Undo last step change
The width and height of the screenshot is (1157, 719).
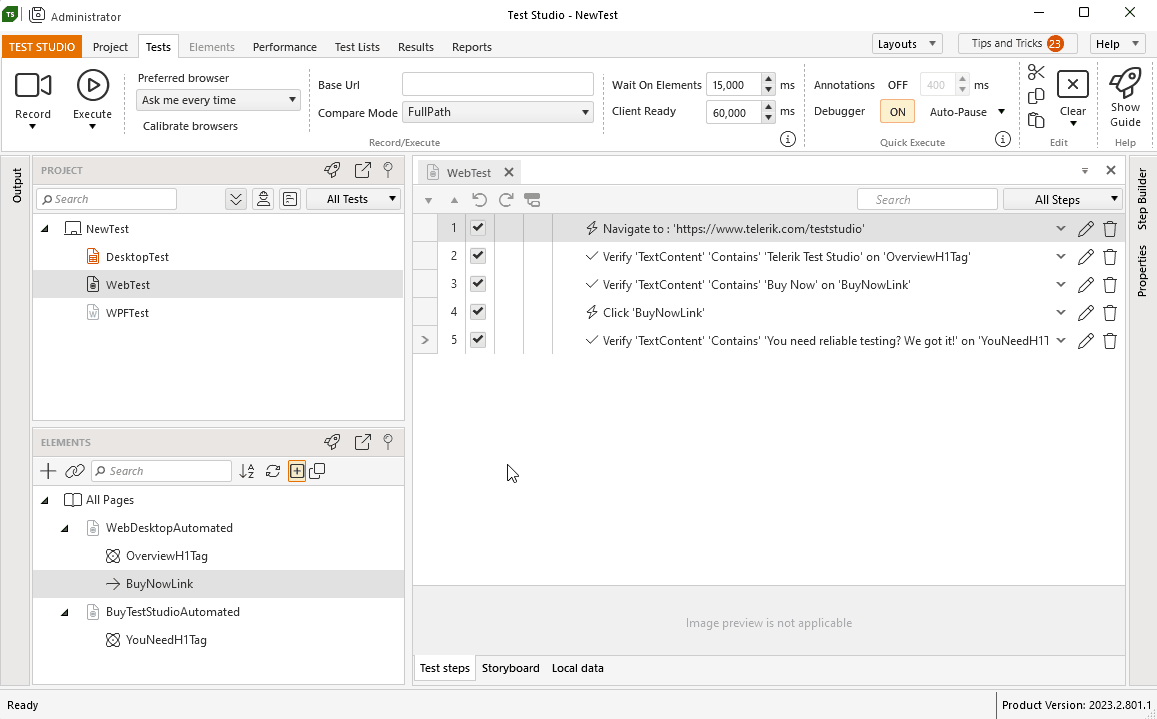[480, 199]
